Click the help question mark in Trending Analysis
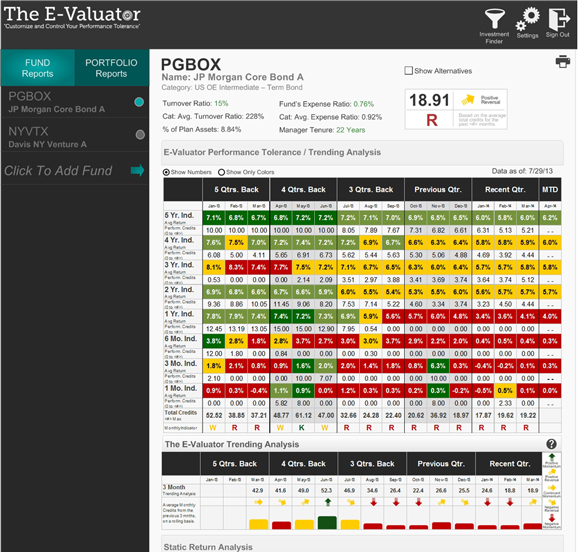The width and height of the screenshot is (578, 552). tap(551, 444)
